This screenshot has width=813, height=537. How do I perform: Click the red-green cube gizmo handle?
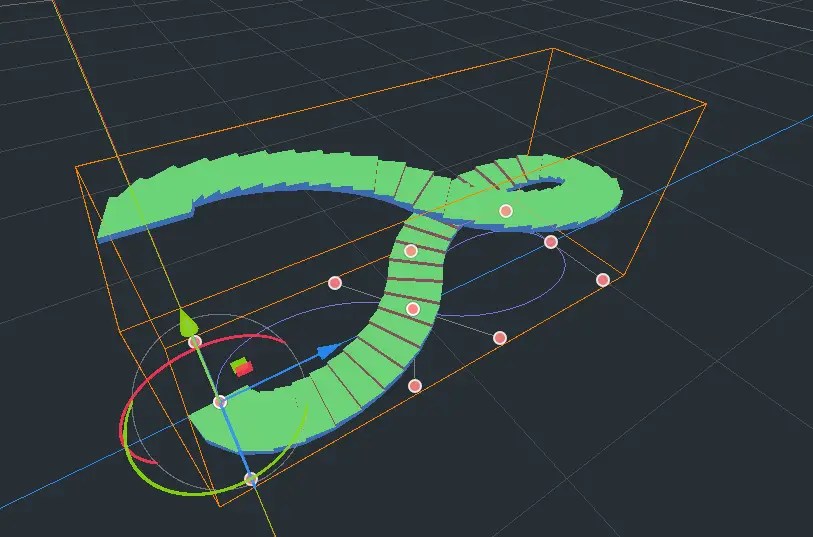(241, 367)
